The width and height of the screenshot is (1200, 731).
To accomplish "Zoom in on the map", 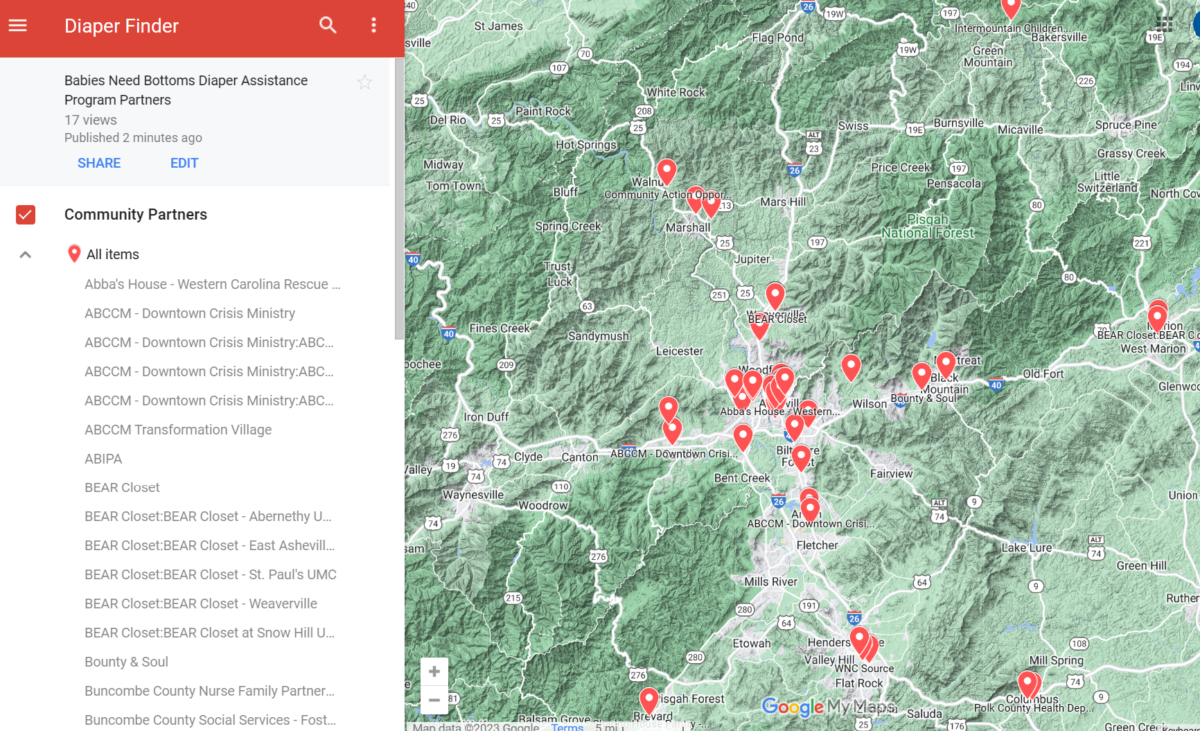I will (x=434, y=672).
